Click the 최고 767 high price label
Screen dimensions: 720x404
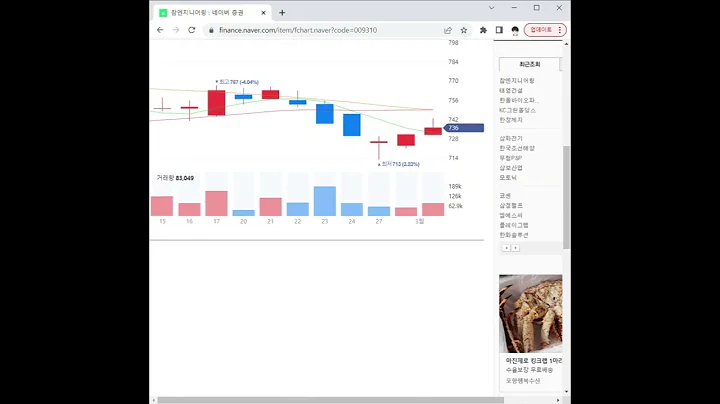(x=237, y=82)
